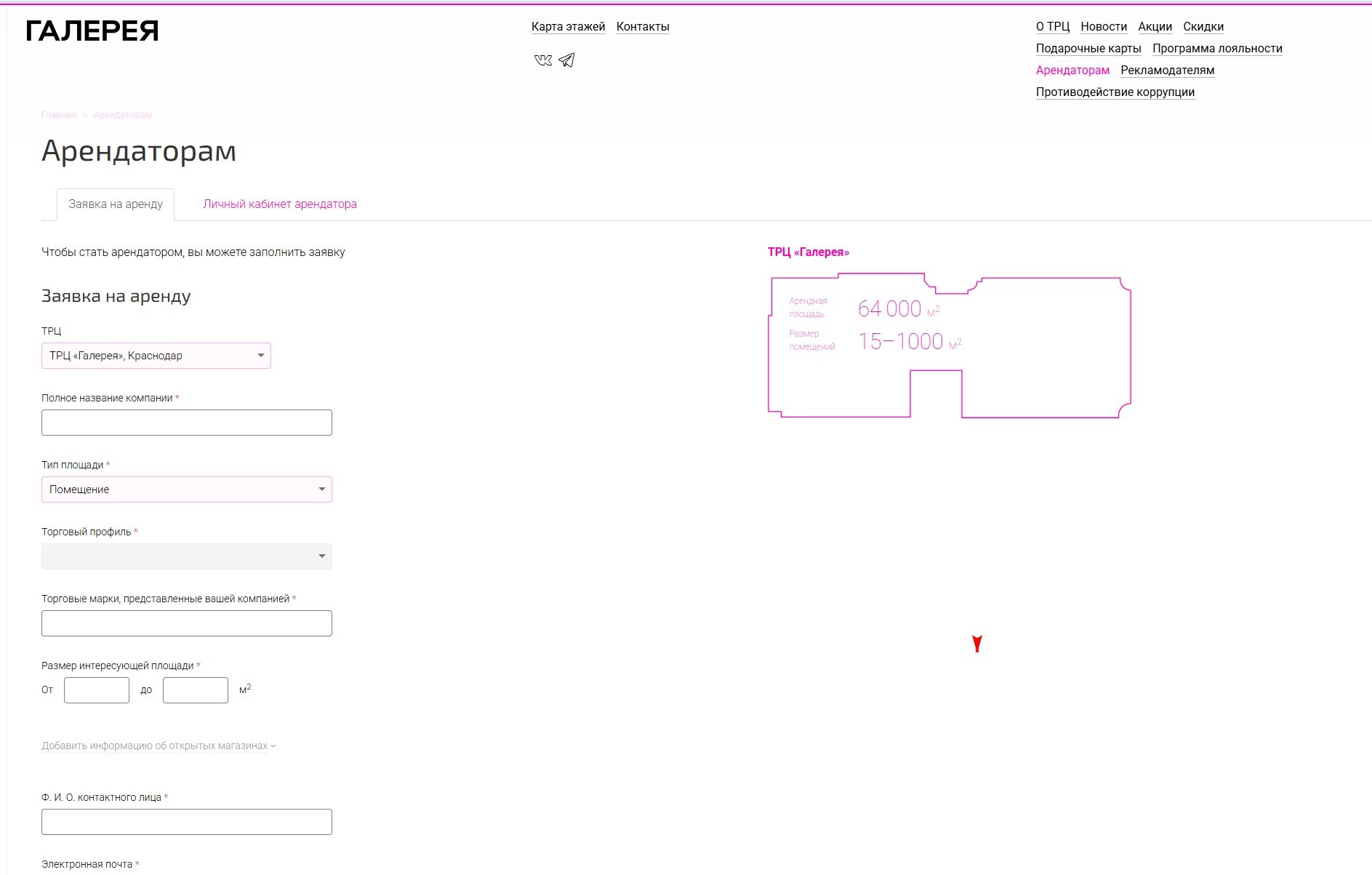1372x875 pixels.
Task: Open the ТРЦ «Галерея», Краснодар dropdown
Action: coord(156,356)
